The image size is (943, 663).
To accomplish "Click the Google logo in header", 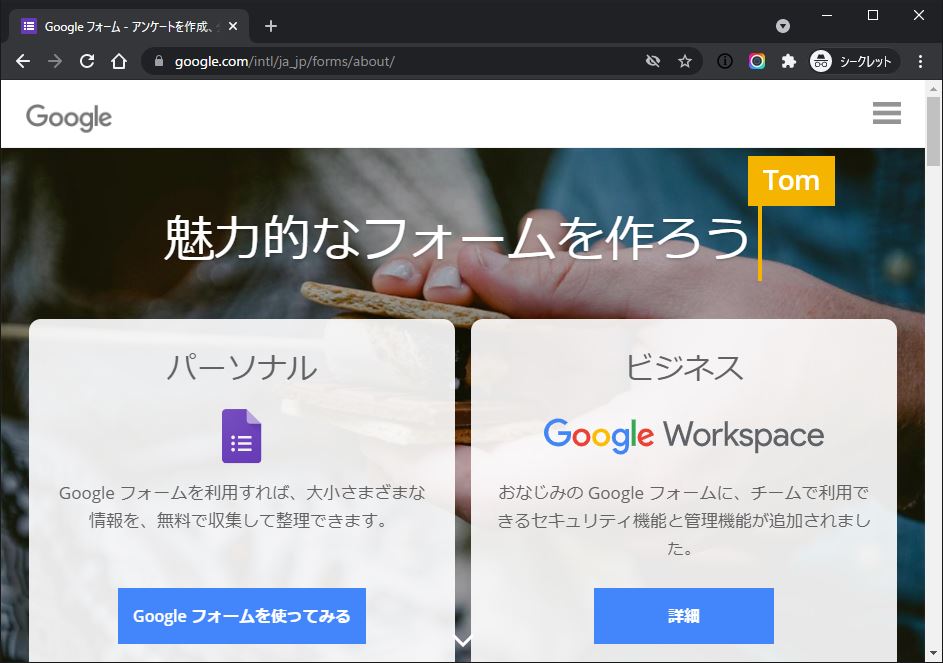I will 69,117.
